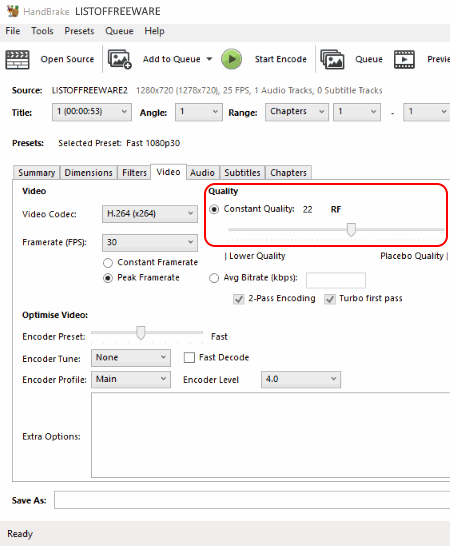The height and width of the screenshot is (546, 450).
Task: Select the Avg Bitrate (kbps) radio button
Action: (x=214, y=278)
